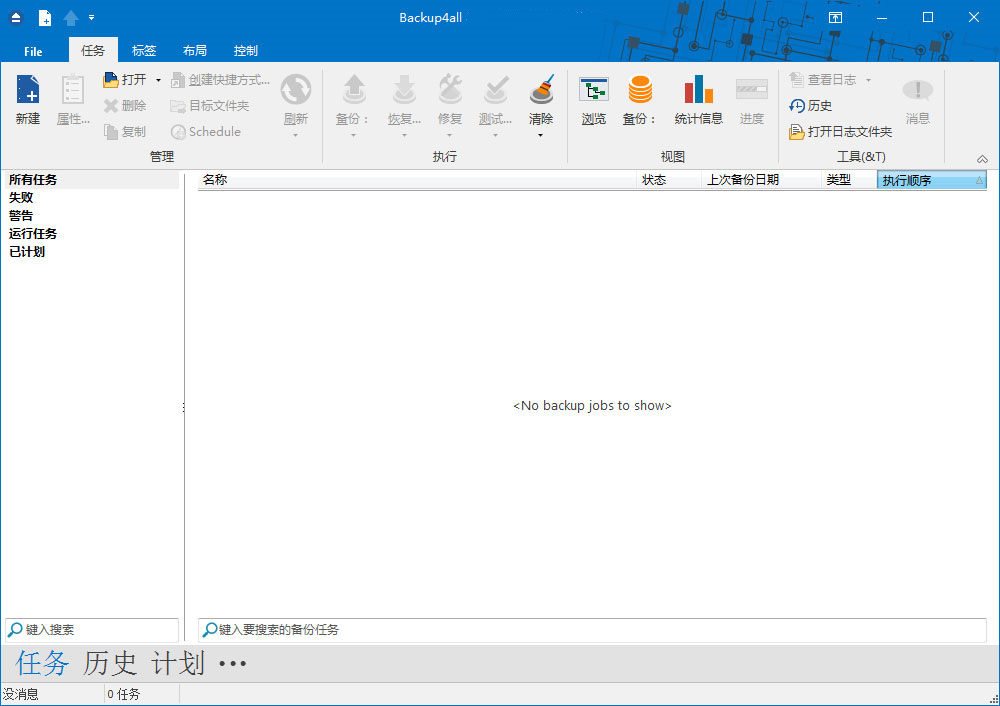The width and height of the screenshot is (1000, 706).
Task: Click the 键入要搜索的备份任务 search field
Action: tap(590, 630)
